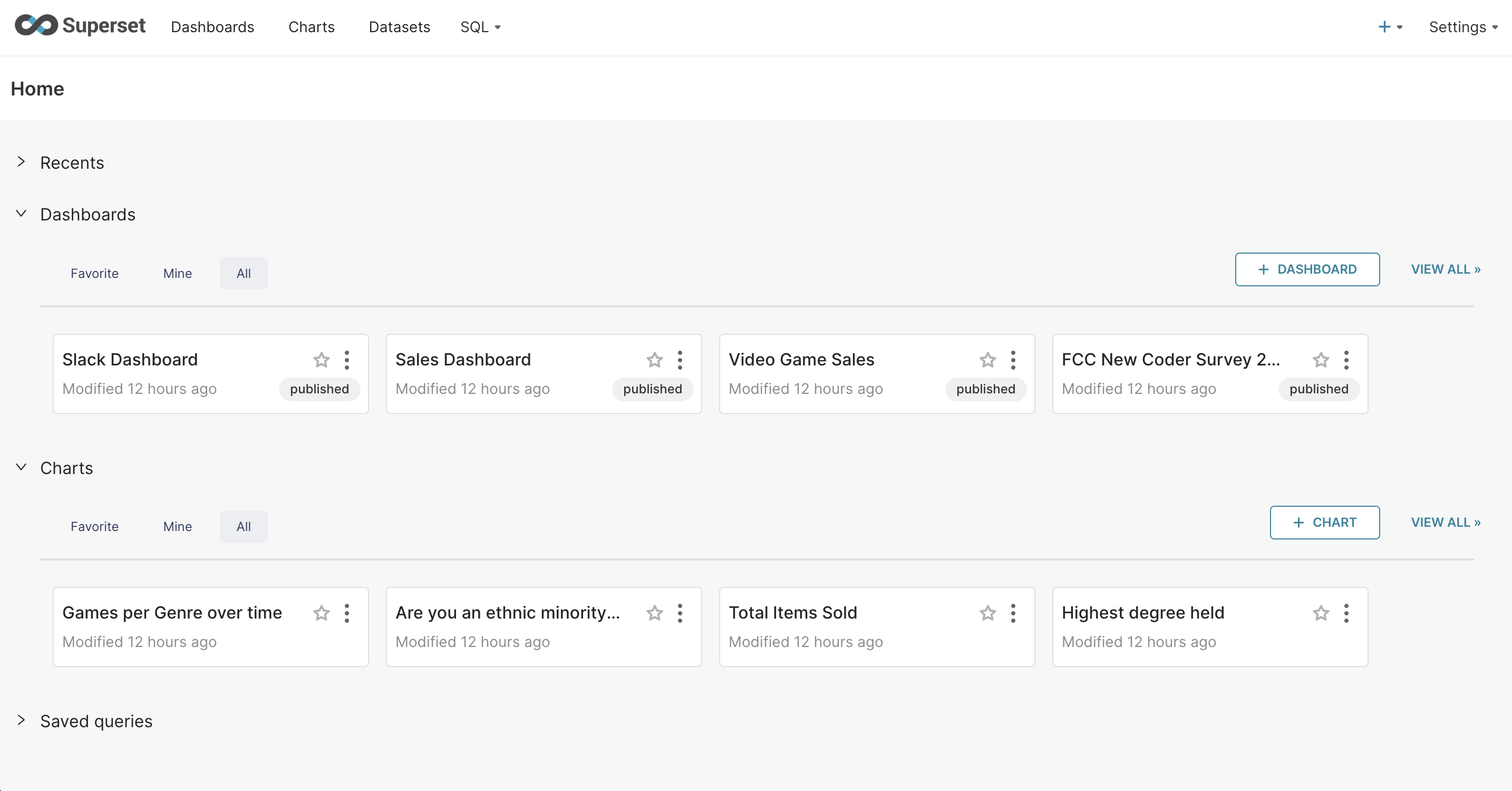This screenshot has width=1512, height=791.
Task: Click the three-dot menu on Slack Dashboard
Action: (347, 360)
